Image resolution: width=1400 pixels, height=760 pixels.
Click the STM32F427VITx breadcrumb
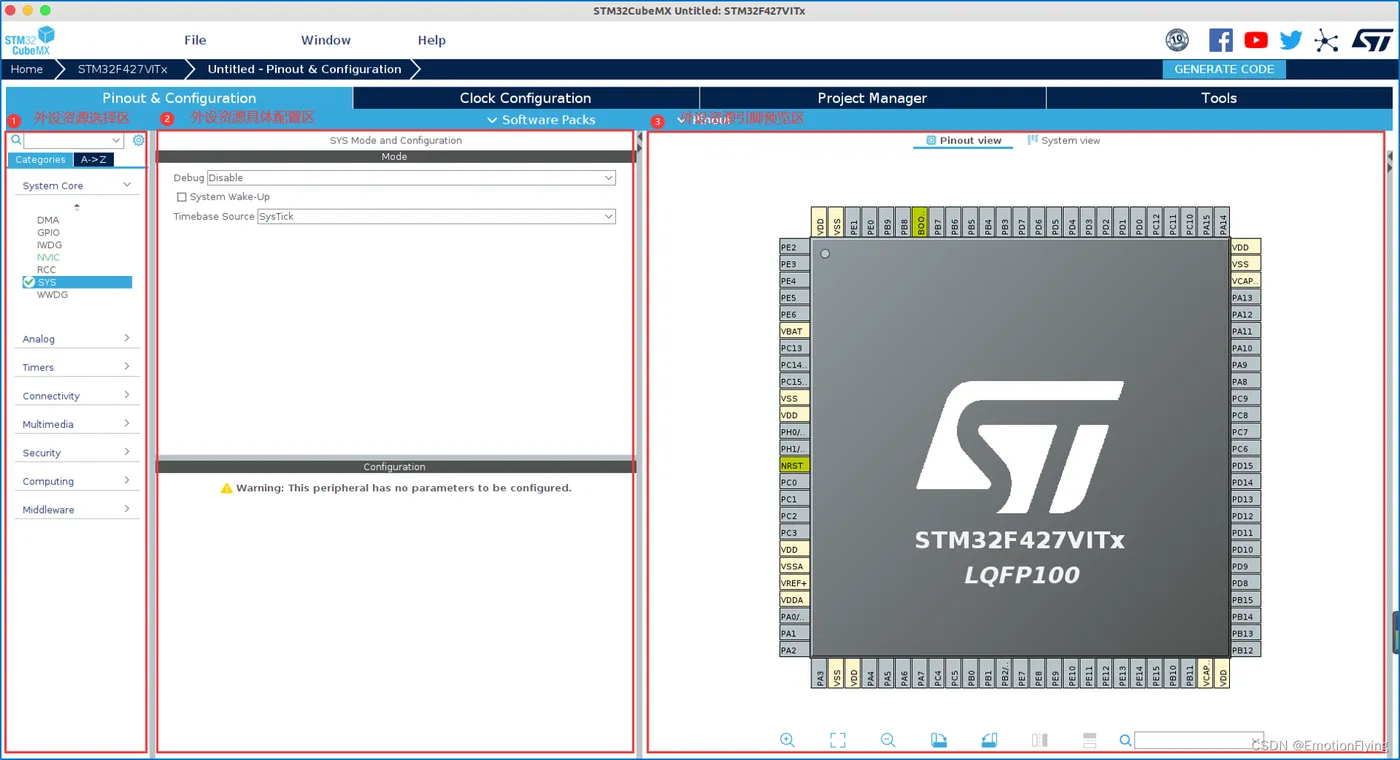click(123, 69)
